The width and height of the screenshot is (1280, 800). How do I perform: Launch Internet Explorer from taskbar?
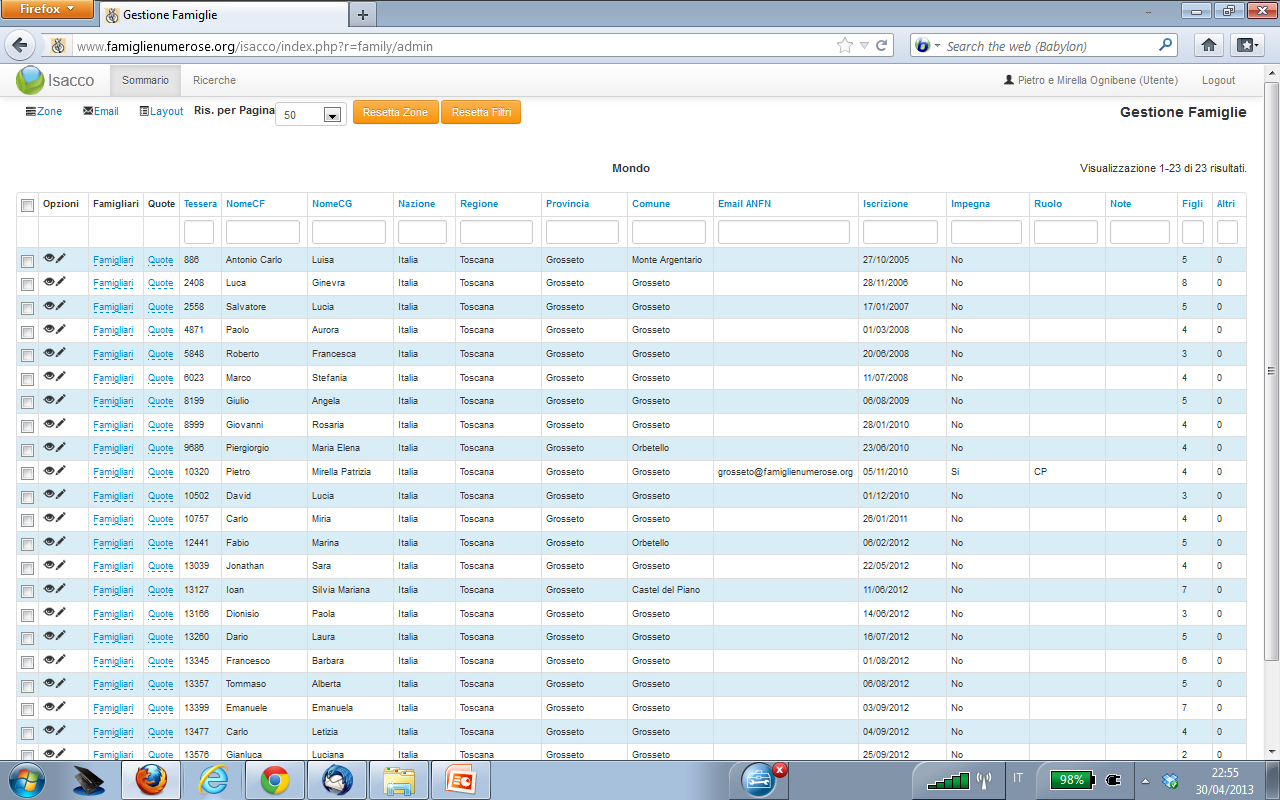(213, 780)
